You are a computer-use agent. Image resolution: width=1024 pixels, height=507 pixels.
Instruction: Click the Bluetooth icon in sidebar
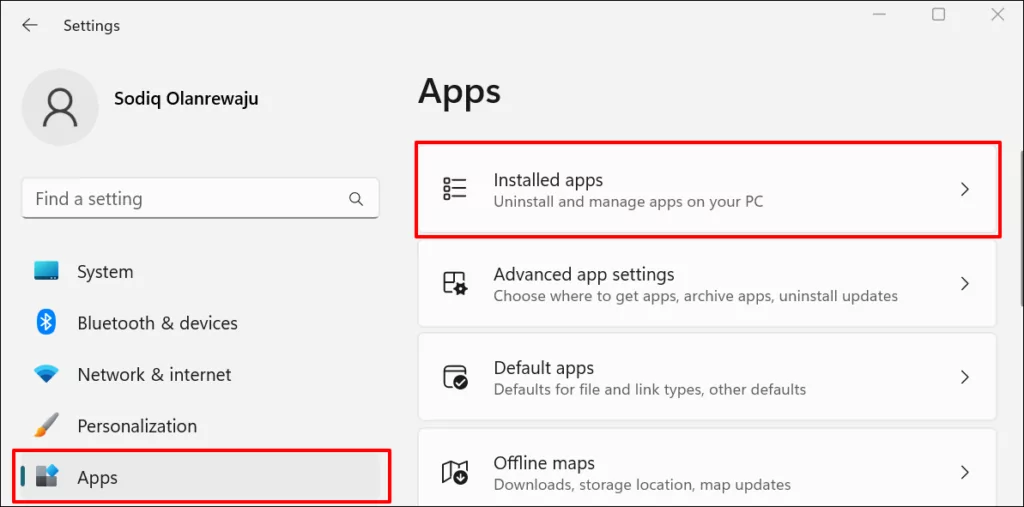46,323
